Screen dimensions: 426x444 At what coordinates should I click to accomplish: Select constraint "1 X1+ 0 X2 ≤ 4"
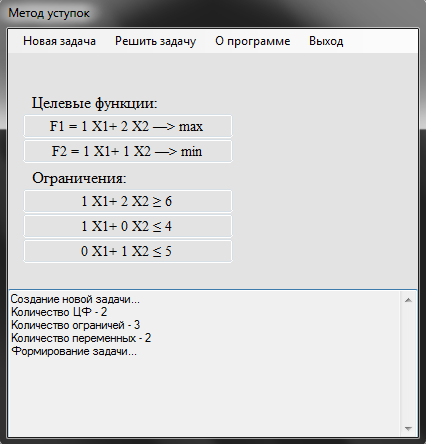(x=128, y=226)
